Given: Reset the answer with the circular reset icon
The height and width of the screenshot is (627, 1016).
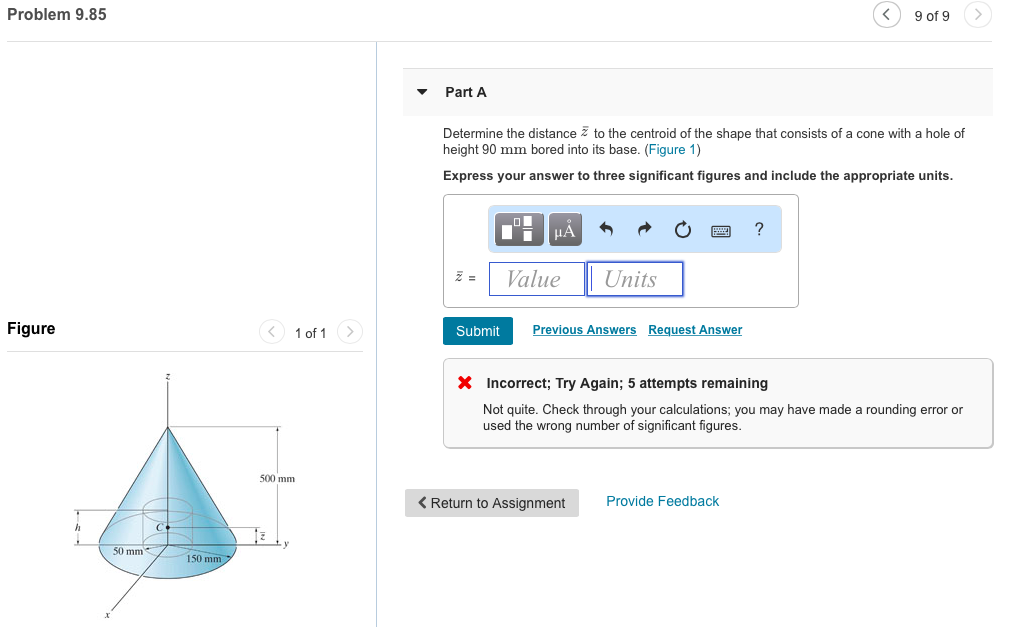Looking at the screenshot, I should tap(682, 229).
